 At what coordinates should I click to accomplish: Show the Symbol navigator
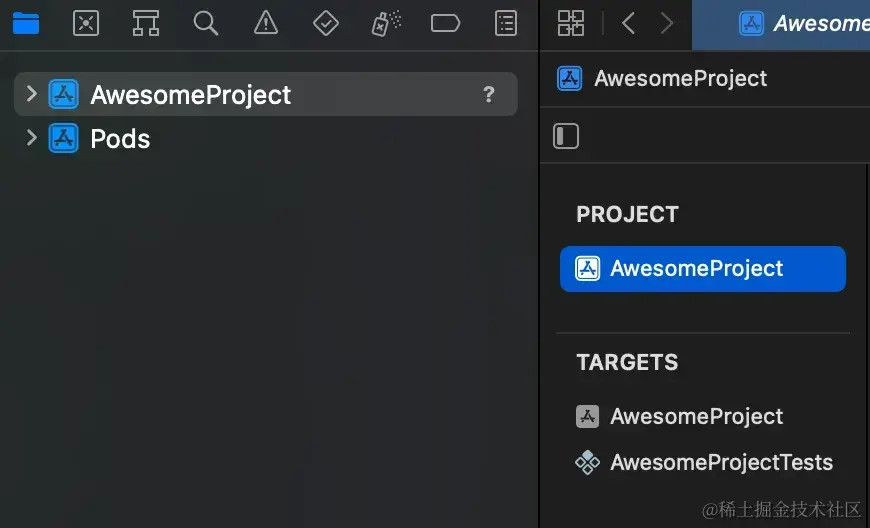click(146, 23)
